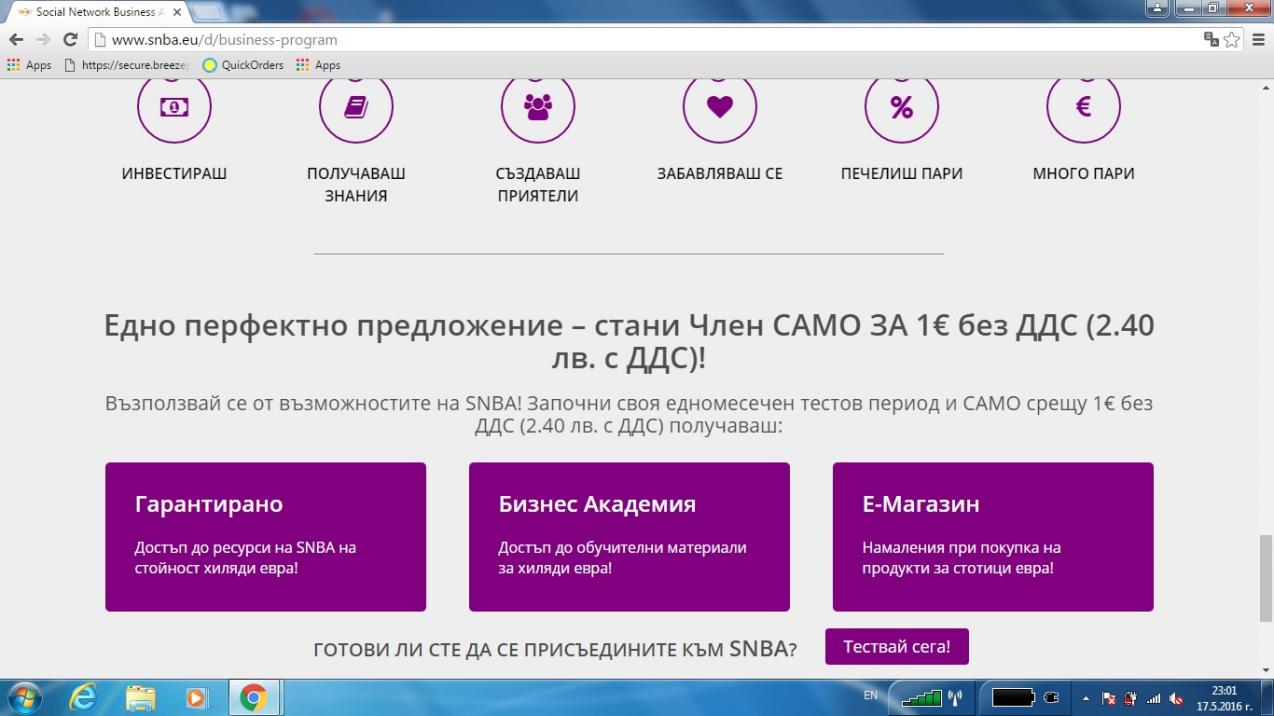This screenshot has width=1274, height=716.
Task: Click the page scrollbar thumb
Action: [x=1265, y=579]
